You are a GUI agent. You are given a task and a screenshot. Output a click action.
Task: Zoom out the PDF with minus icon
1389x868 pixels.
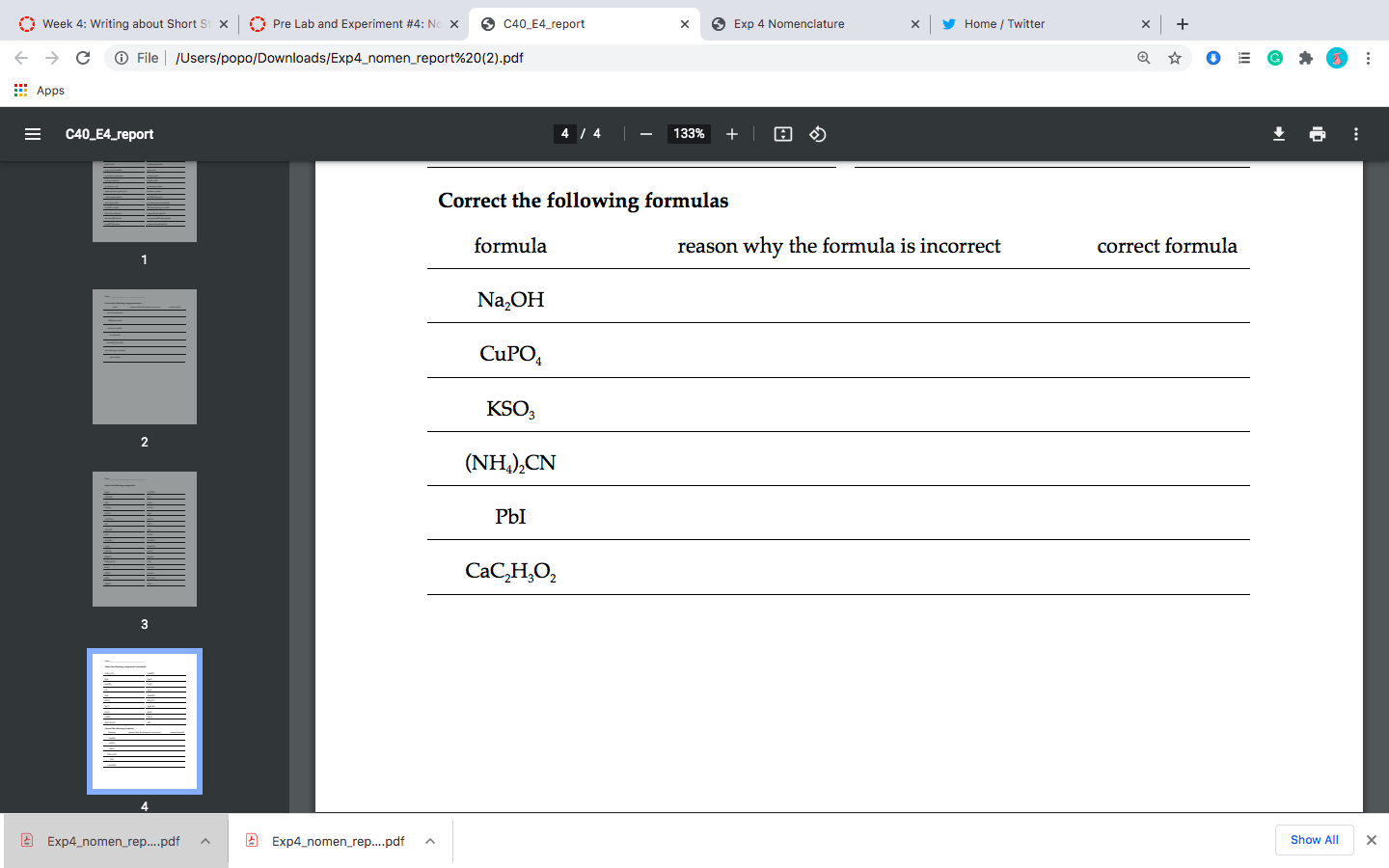coord(646,134)
